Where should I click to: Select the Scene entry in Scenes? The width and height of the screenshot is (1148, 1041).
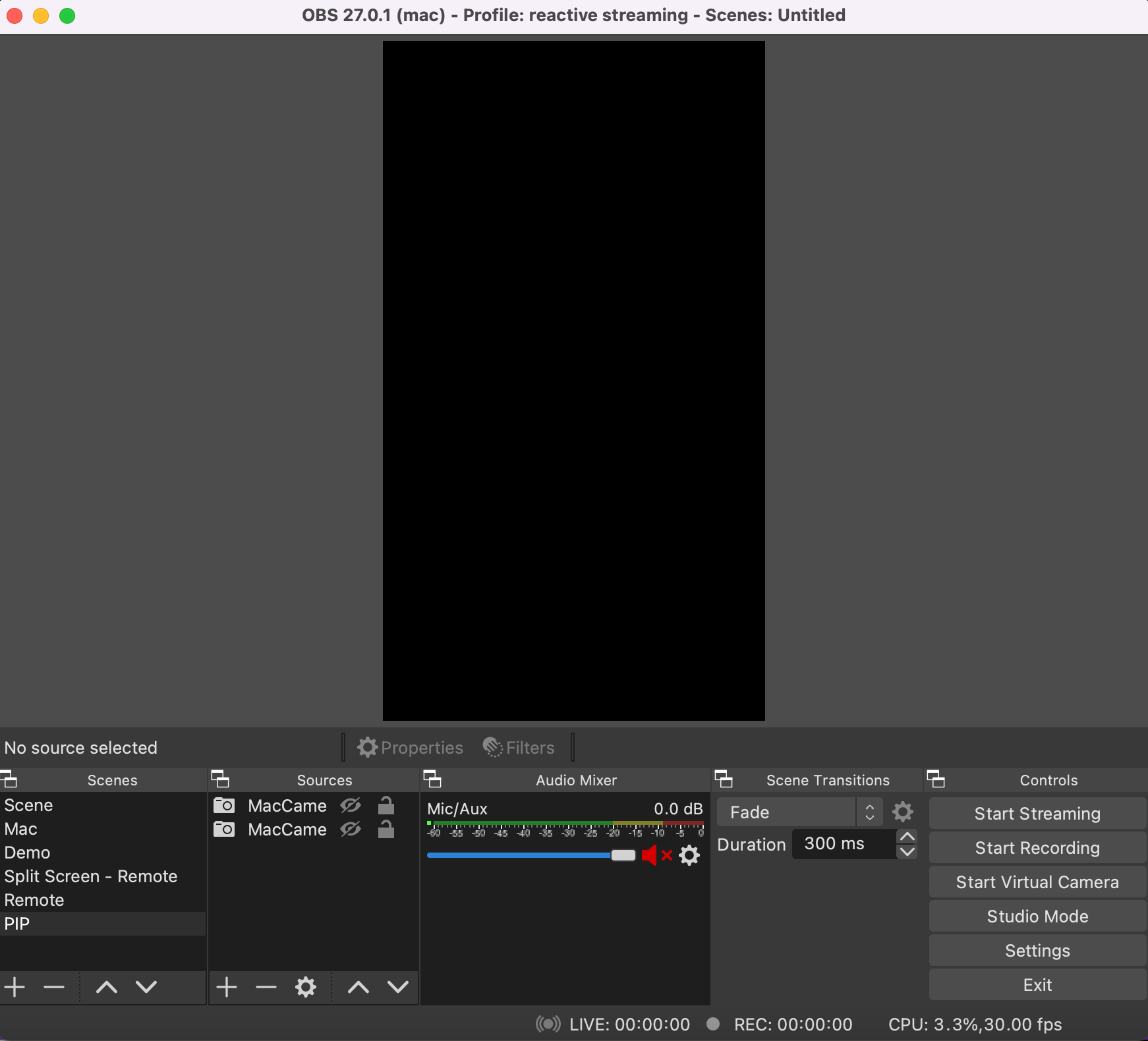click(103, 805)
